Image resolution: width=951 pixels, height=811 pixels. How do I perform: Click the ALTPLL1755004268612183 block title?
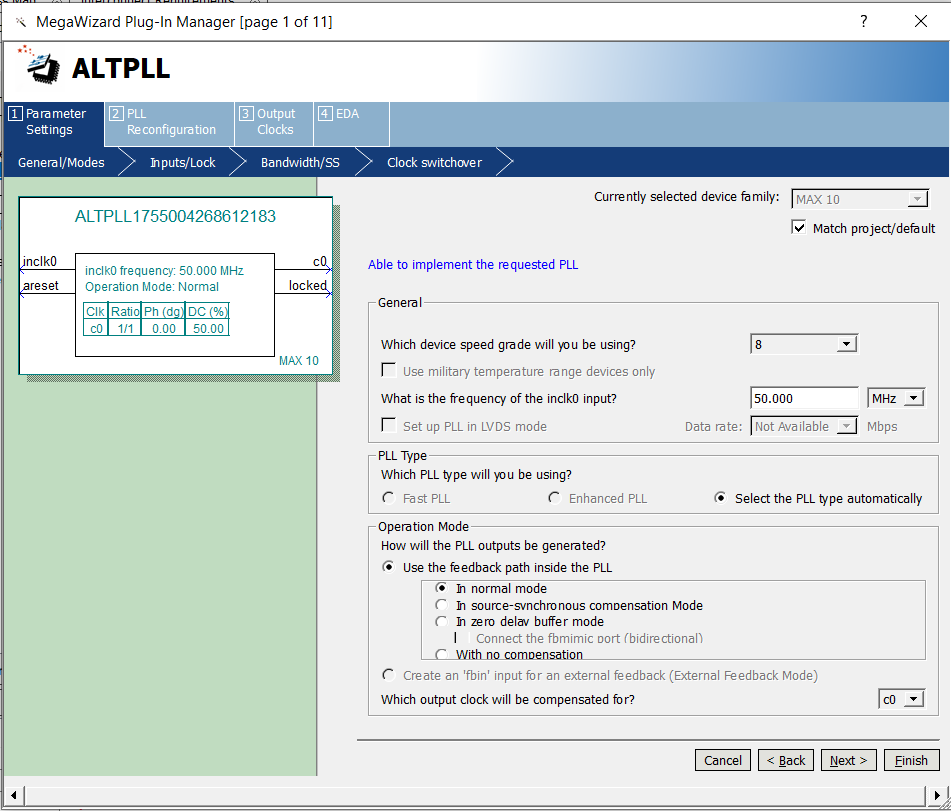tap(175, 216)
